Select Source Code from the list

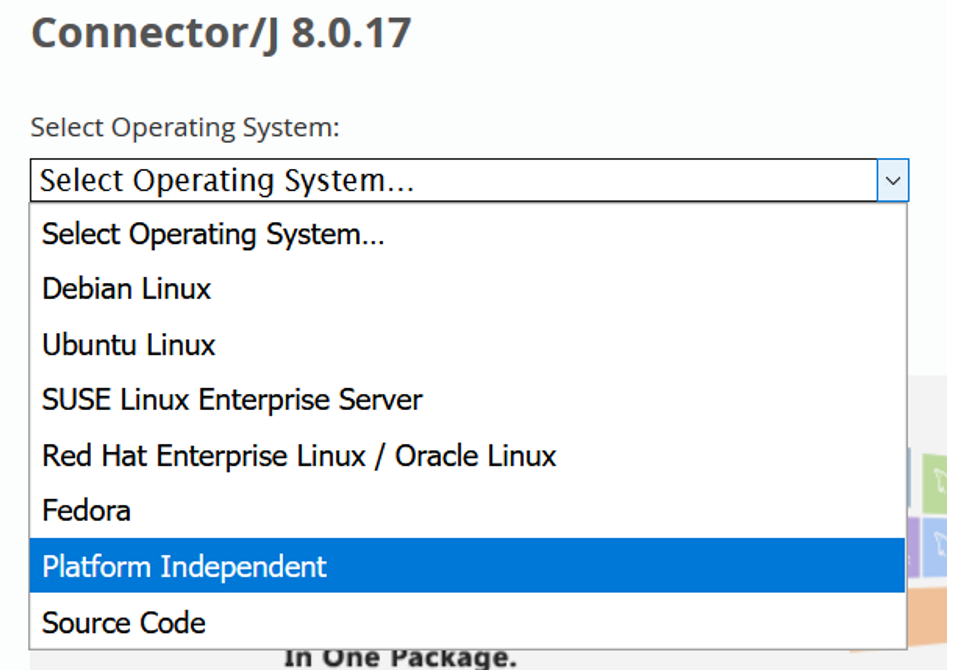coord(467,621)
